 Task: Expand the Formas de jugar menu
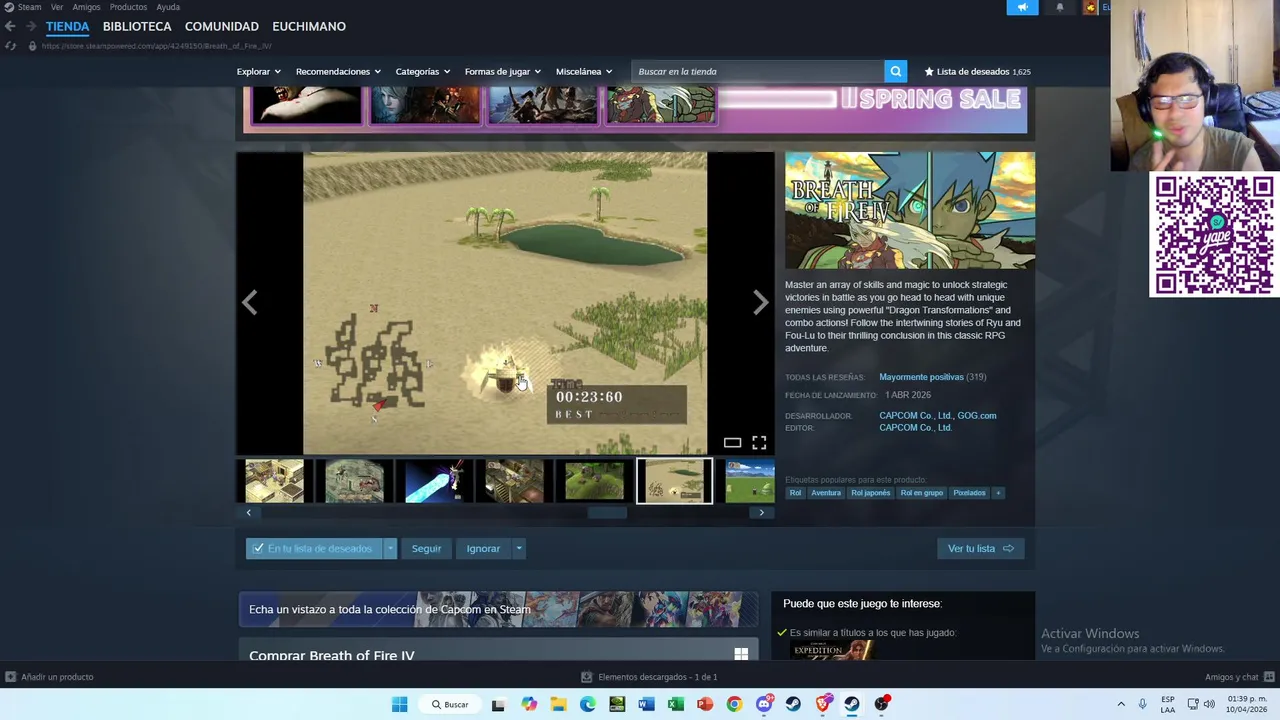[502, 71]
